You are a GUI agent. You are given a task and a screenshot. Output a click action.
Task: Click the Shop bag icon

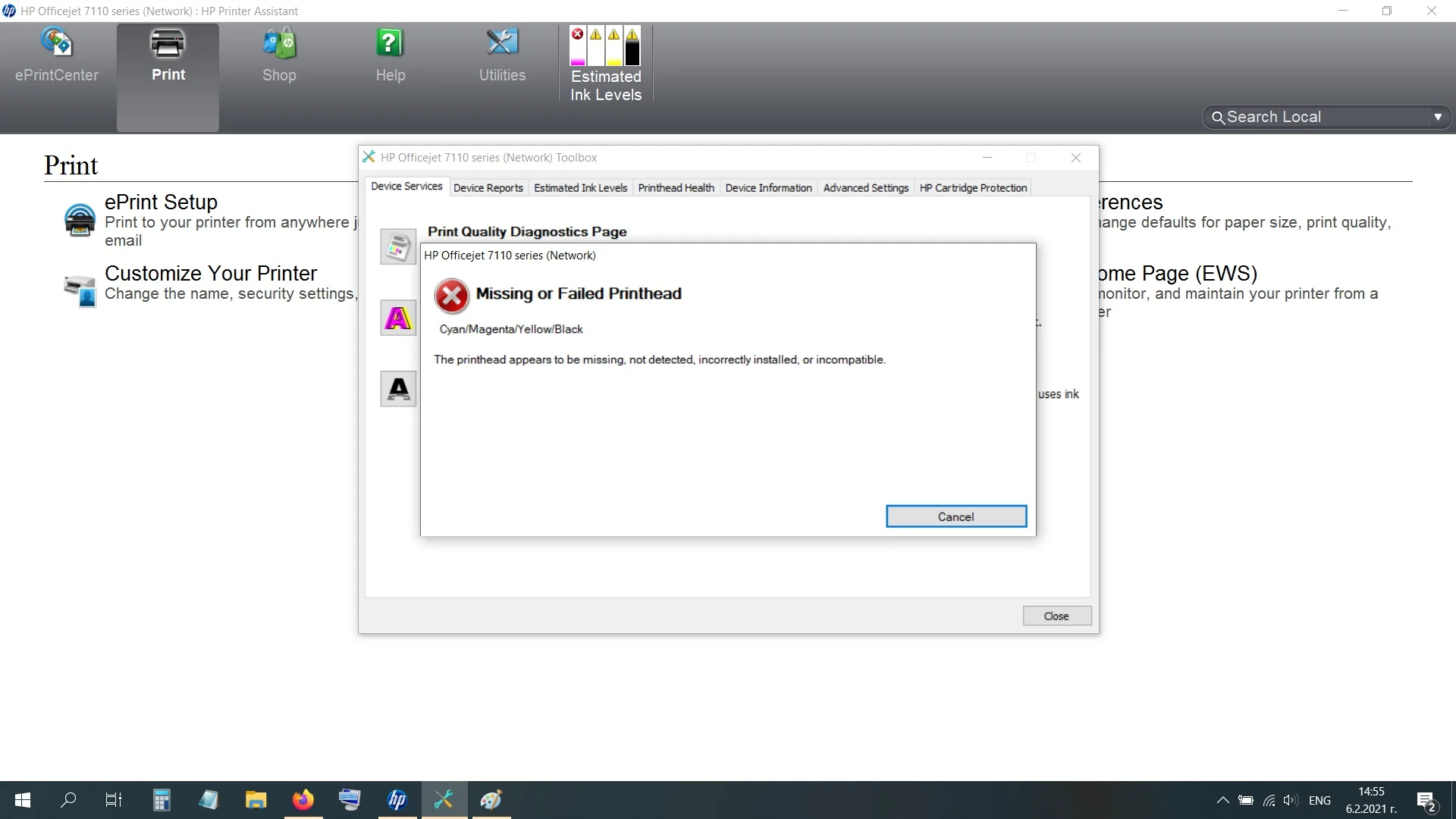[279, 43]
